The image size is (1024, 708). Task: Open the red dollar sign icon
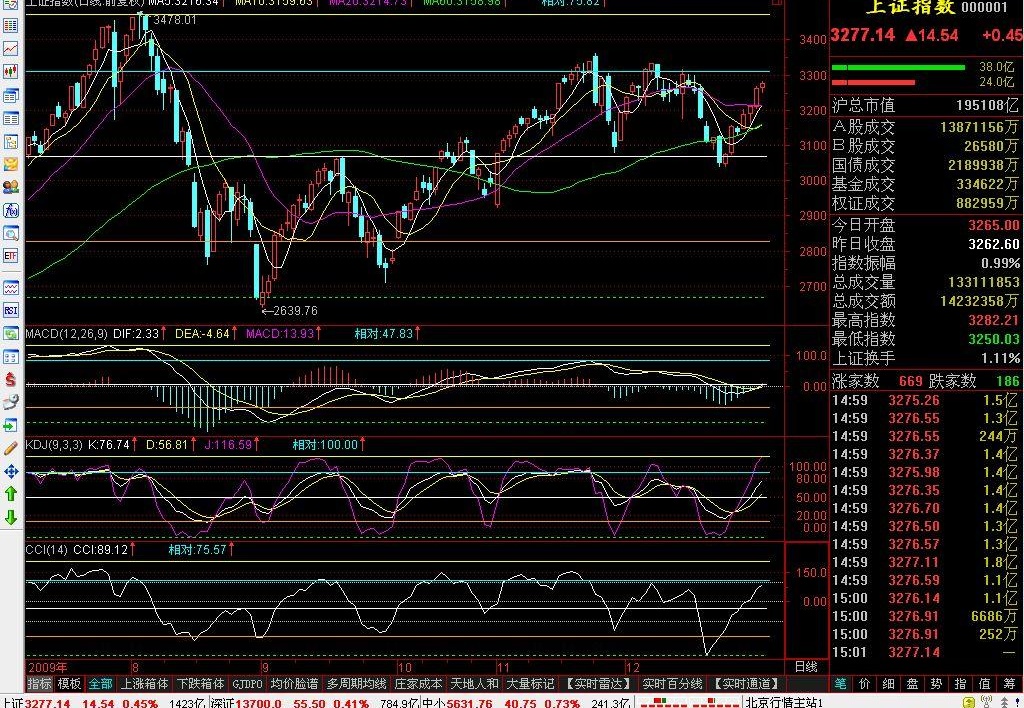(10, 379)
